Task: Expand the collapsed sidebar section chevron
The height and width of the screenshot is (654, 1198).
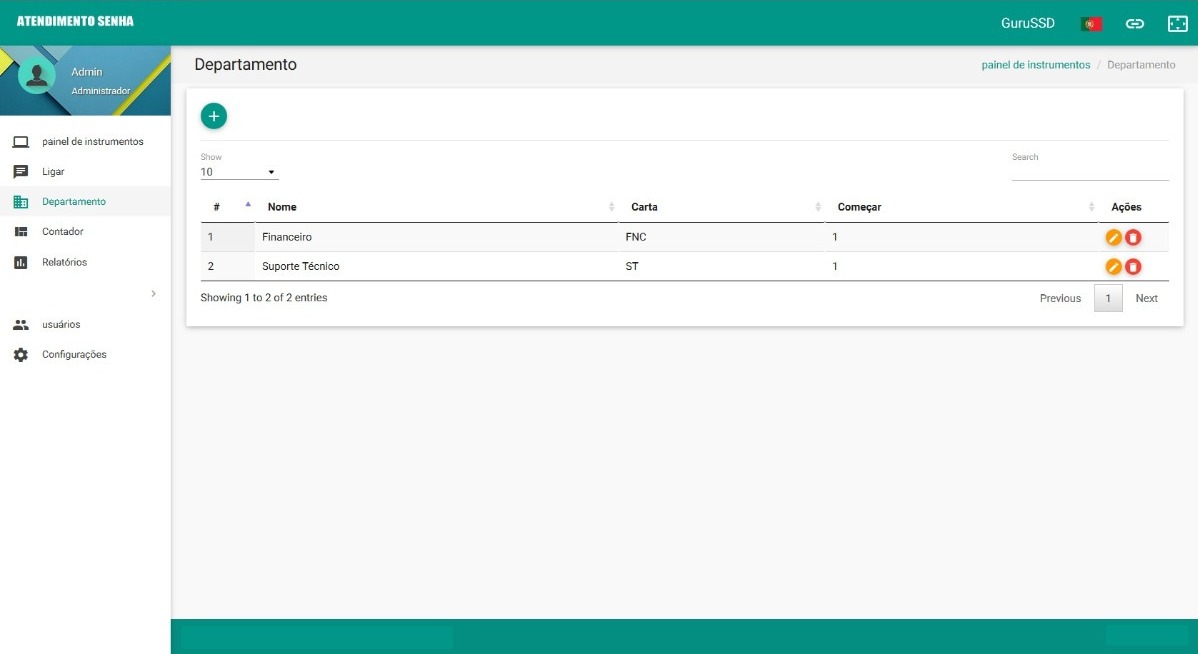Action: (x=153, y=294)
